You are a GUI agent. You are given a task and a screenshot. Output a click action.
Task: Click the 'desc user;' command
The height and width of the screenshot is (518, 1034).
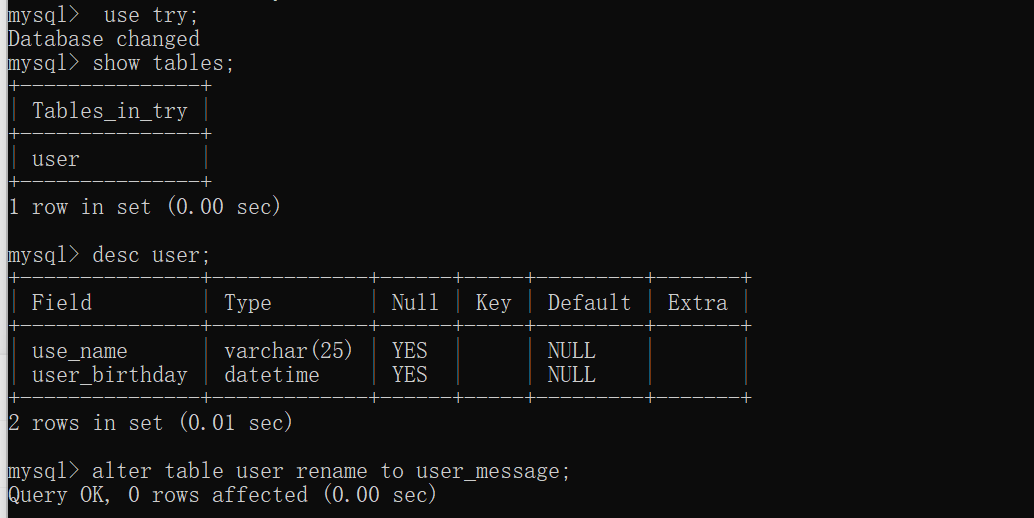click(x=151, y=255)
